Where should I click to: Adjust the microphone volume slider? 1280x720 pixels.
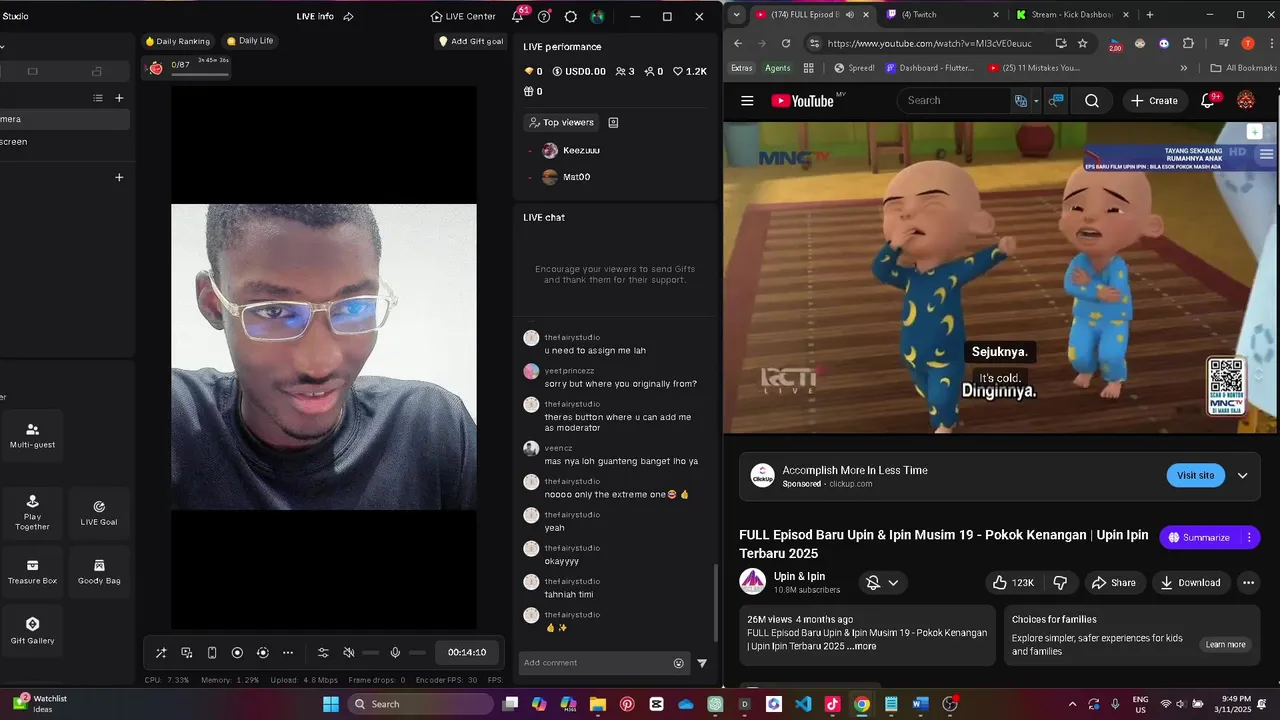point(417,652)
